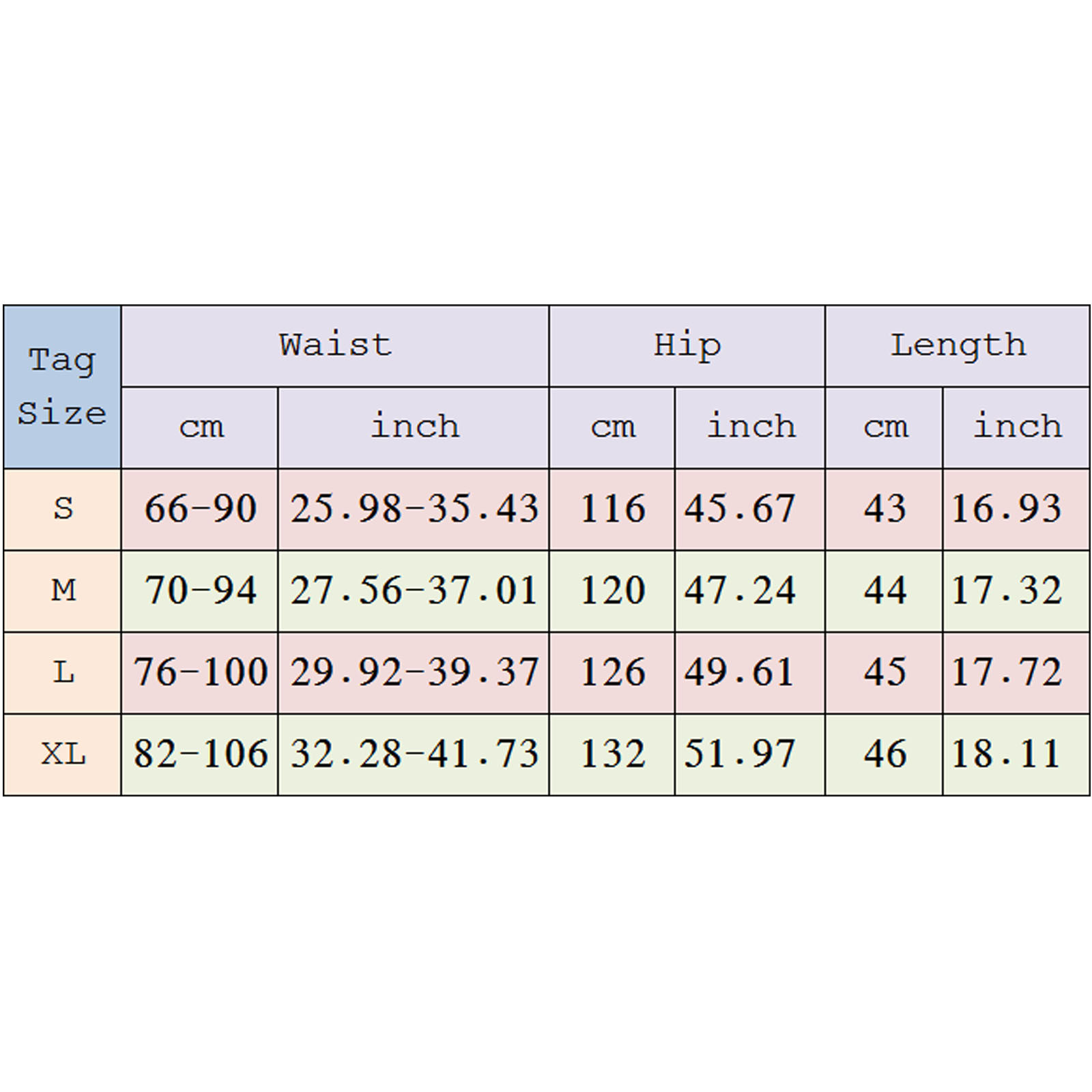Click the Tag Size header cell

pyautogui.click(x=62, y=386)
